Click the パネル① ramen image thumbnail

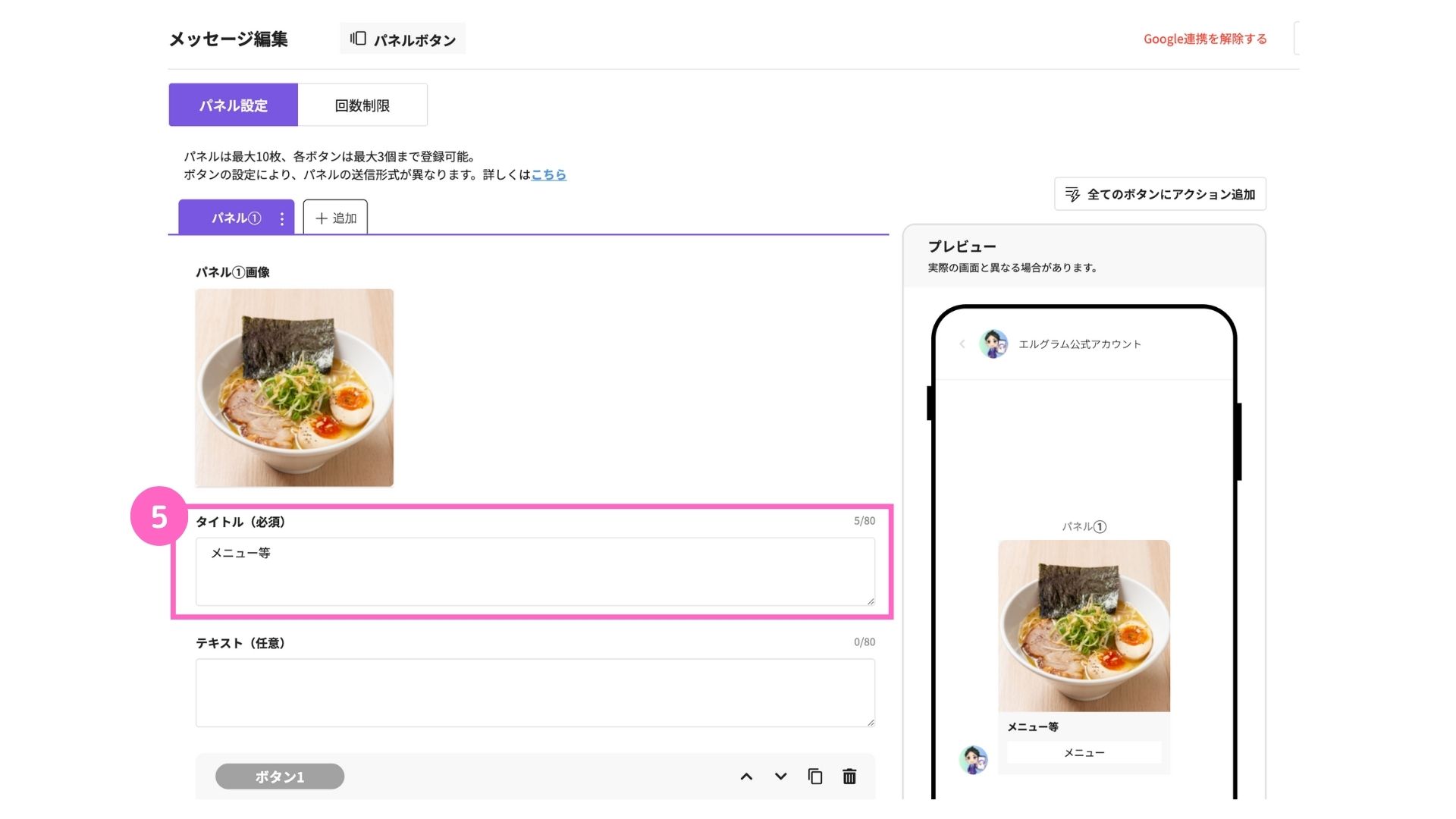click(x=294, y=388)
